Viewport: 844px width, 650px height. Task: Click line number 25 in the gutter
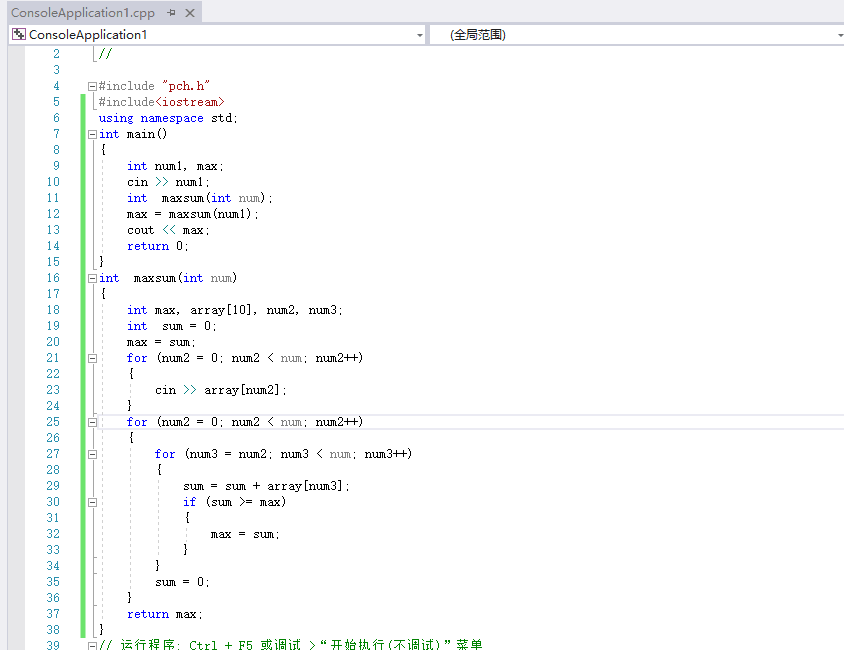53,422
